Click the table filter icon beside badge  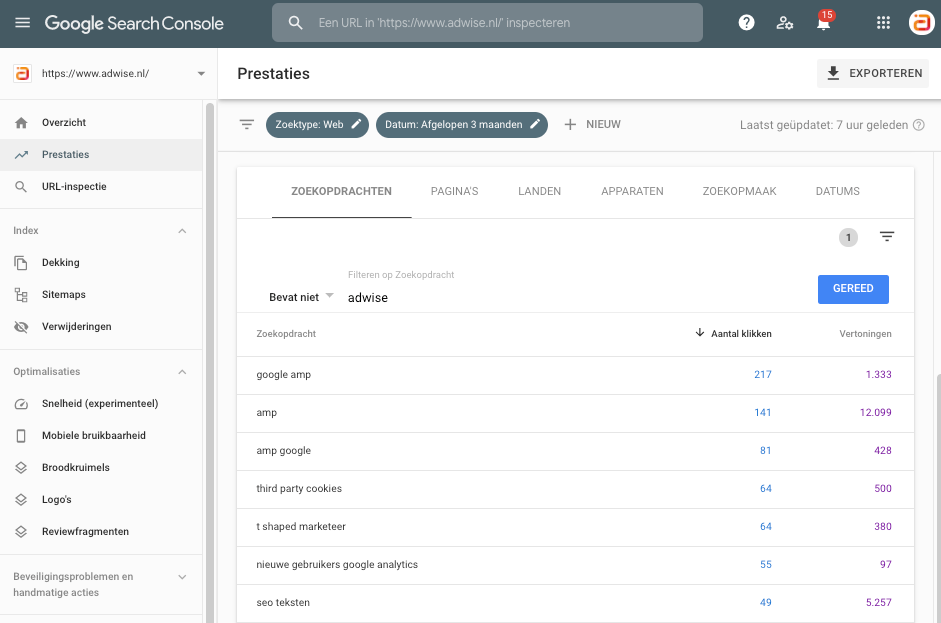click(887, 237)
